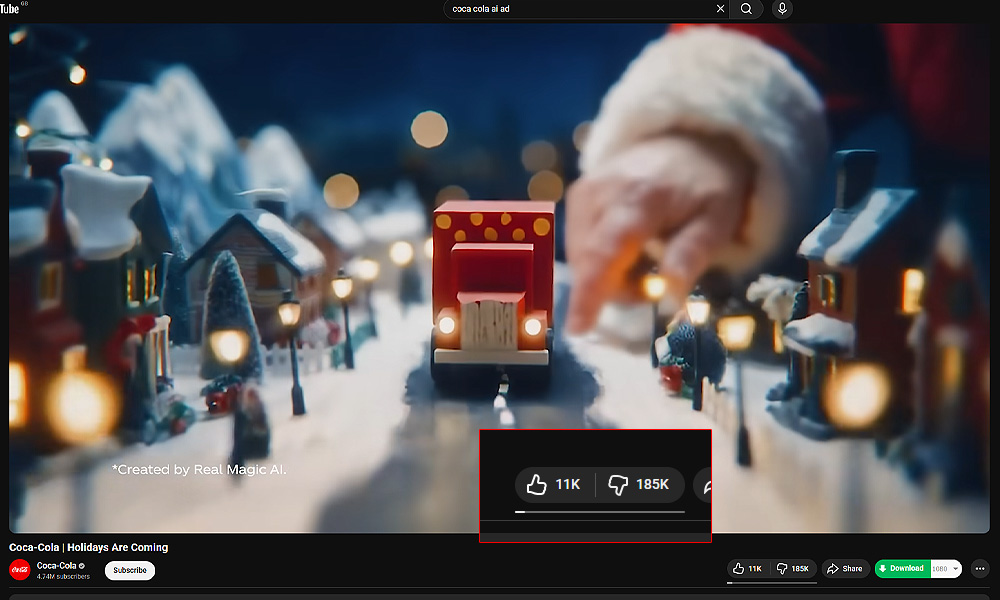Click the like ratio bar in the enlarged inset
1000x600 pixels.
[600, 511]
